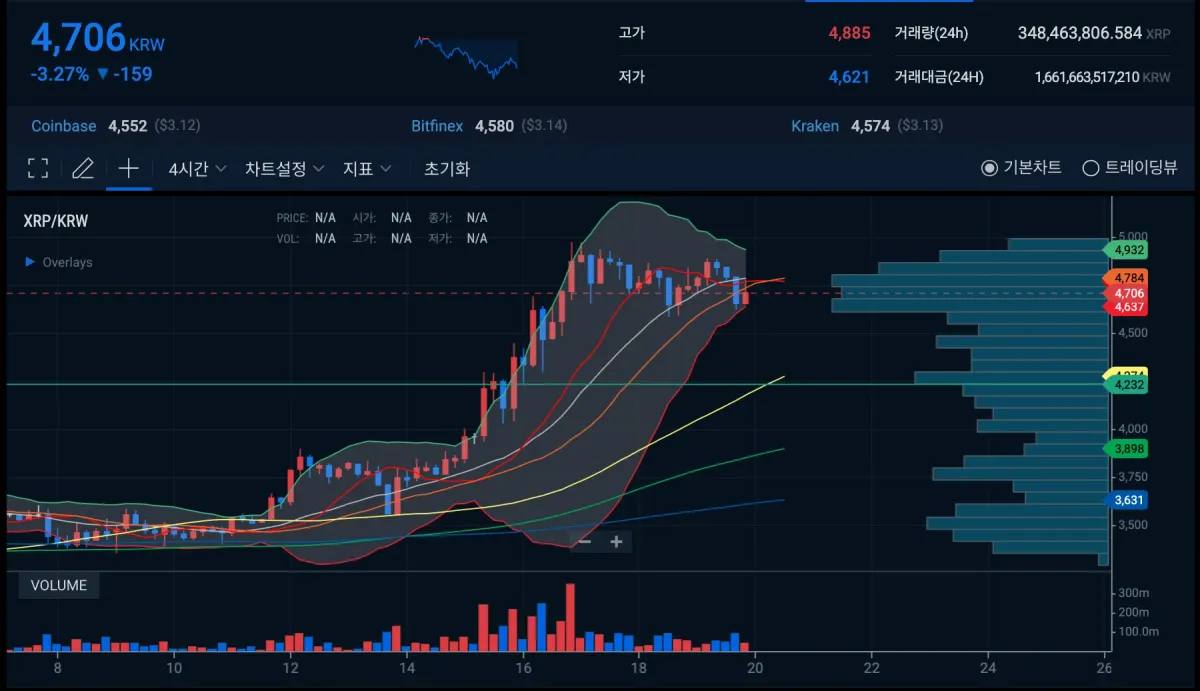The image size is (1200, 691).
Task: Click the mini sparkline price chart
Action: click(x=466, y=56)
